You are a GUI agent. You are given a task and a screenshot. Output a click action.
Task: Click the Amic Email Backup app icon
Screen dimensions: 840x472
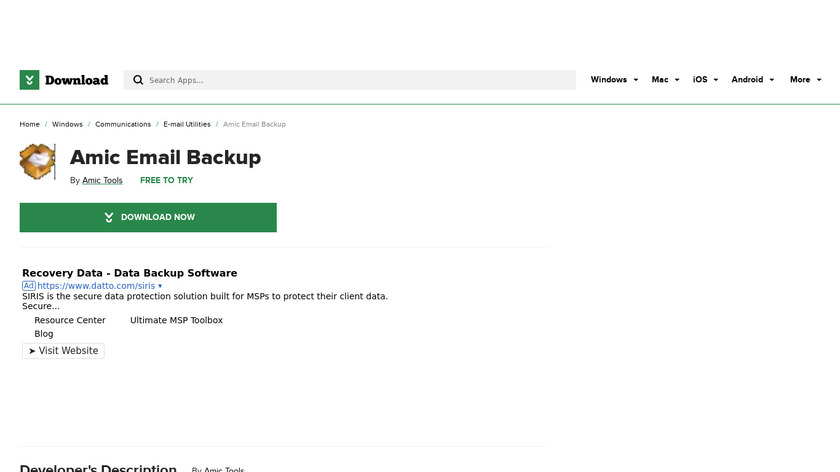pos(38,161)
